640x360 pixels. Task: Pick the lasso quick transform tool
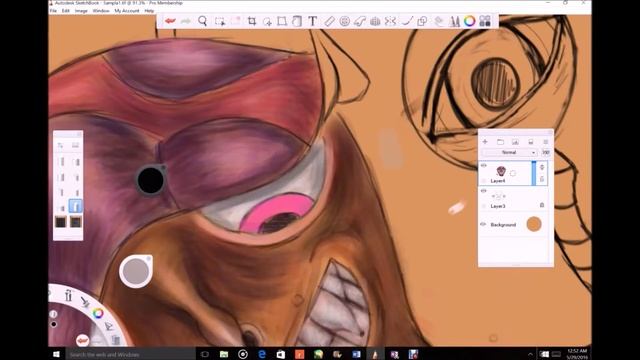pos(267,21)
